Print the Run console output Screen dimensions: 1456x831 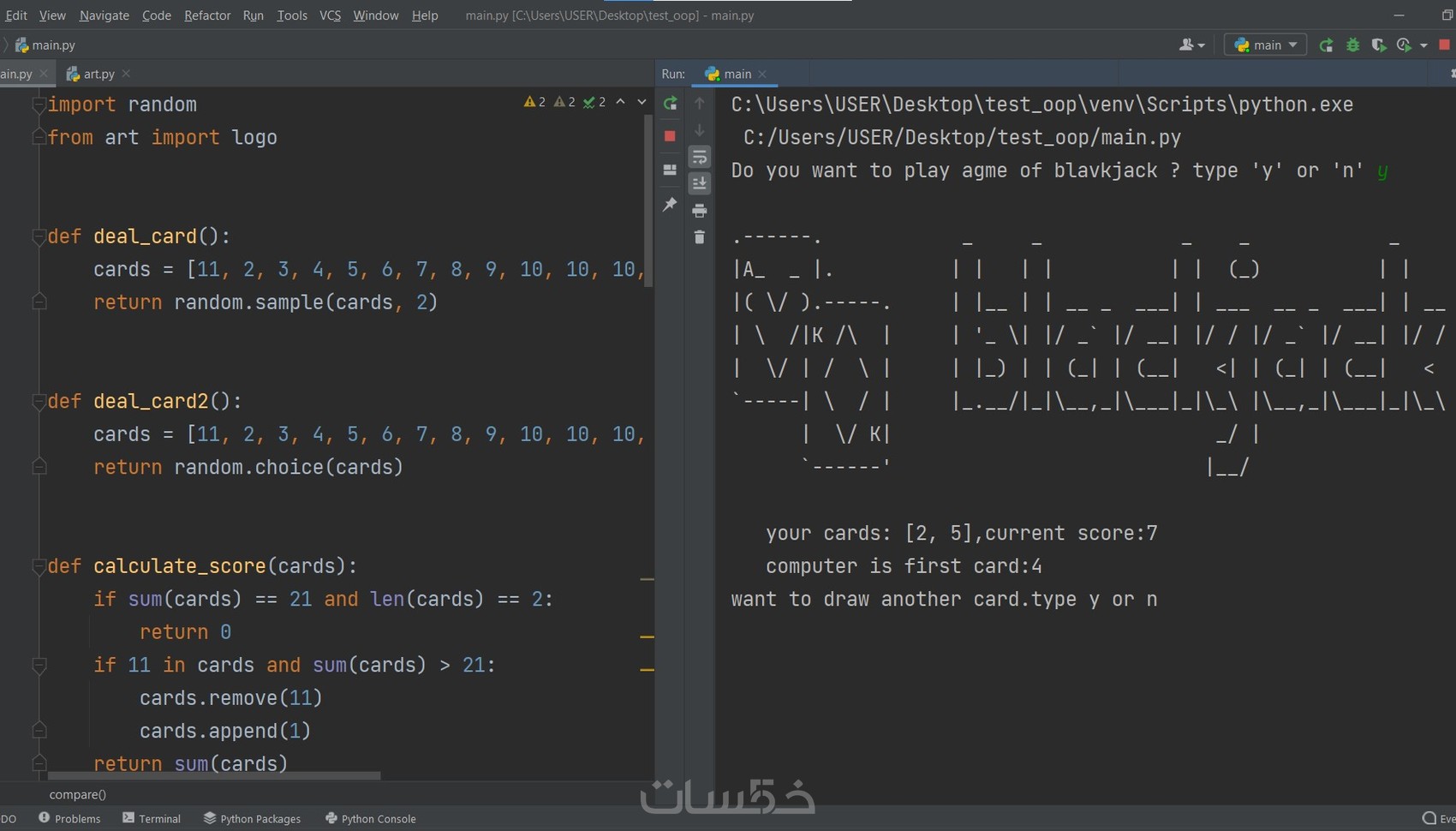[x=700, y=210]
